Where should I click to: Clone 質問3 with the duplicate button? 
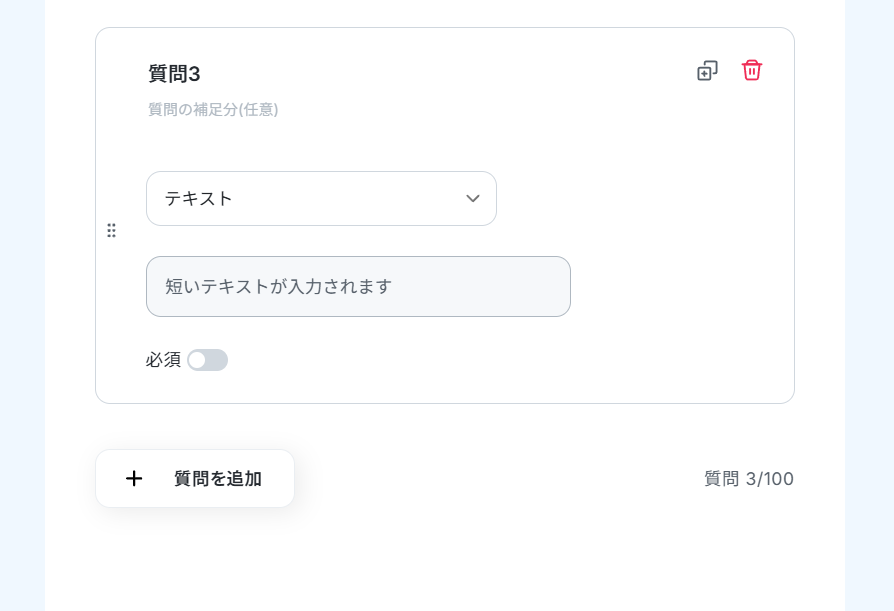point(707,71)
